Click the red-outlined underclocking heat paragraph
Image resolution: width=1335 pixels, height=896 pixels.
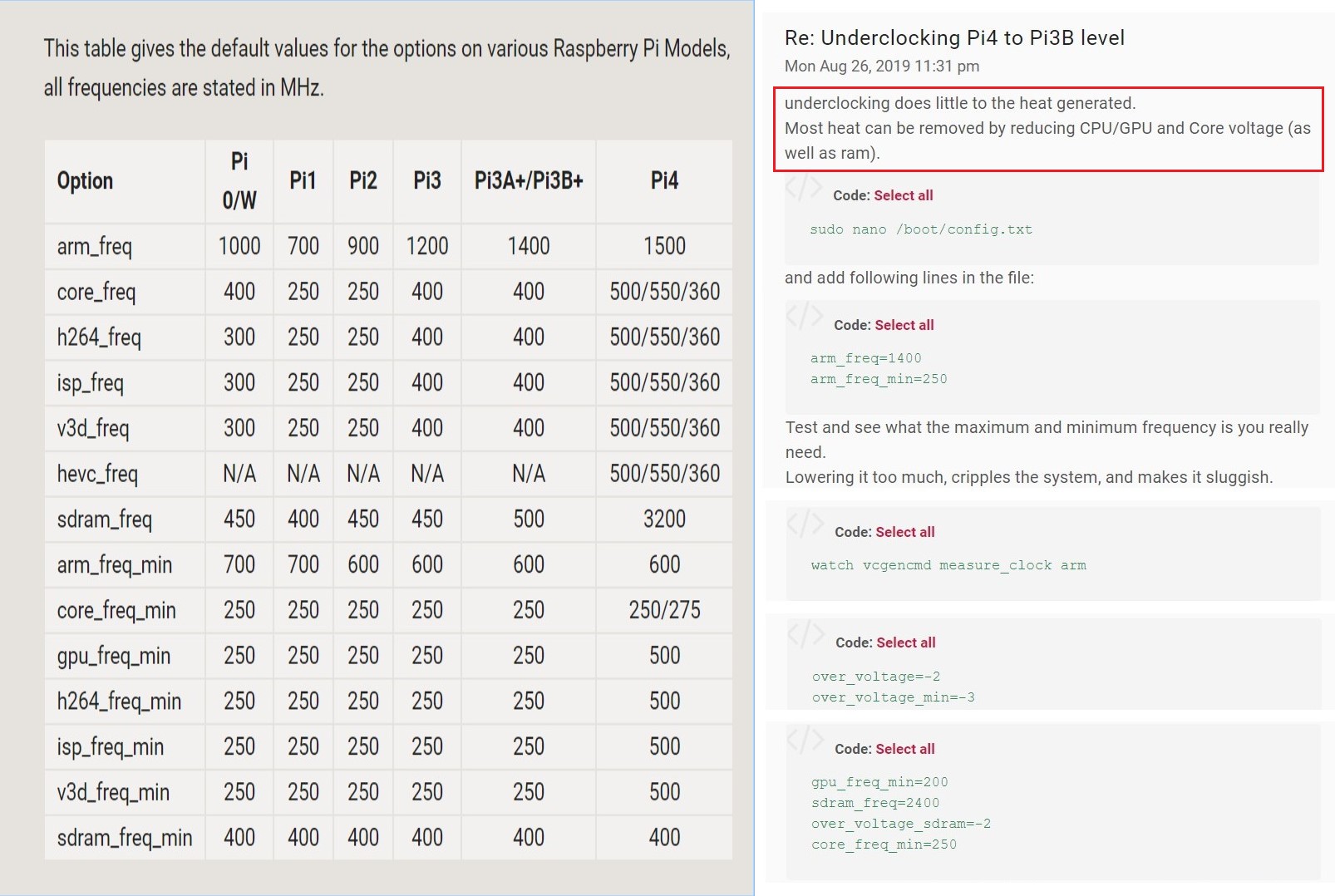(x=1047, y=128)
